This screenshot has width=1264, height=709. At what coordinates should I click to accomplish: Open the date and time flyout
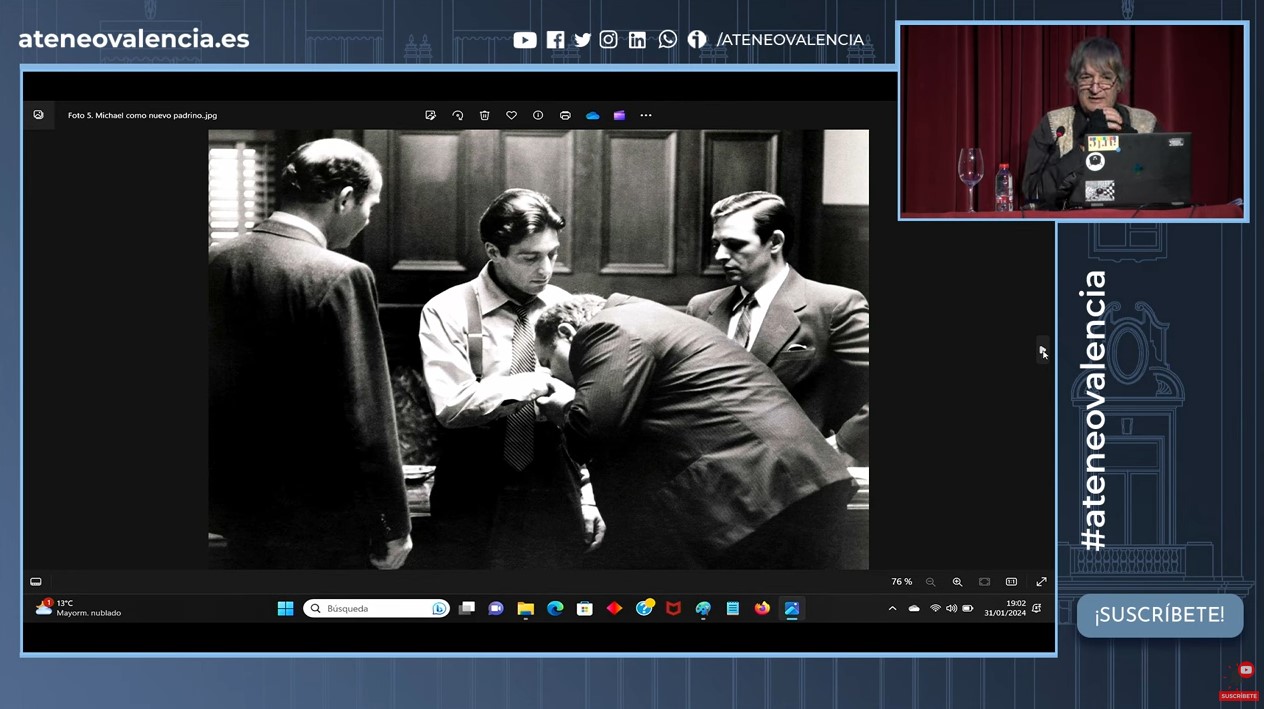(1004, 608)
